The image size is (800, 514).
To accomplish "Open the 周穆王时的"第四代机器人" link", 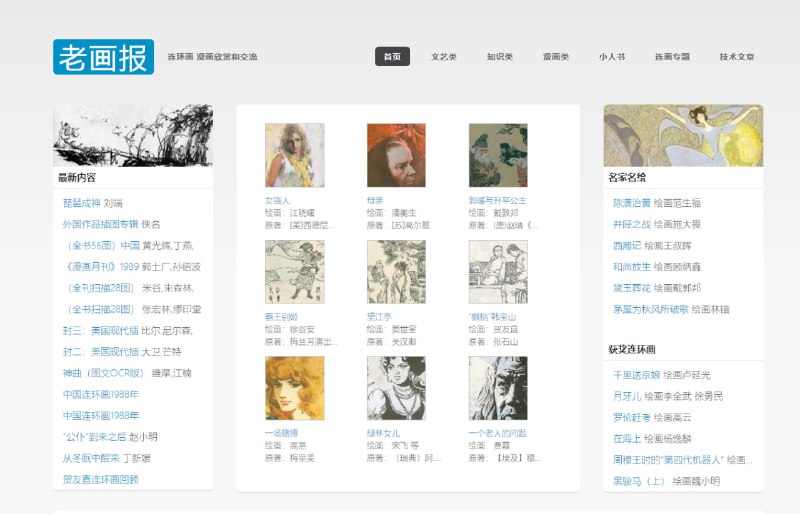I will [668, 460].
